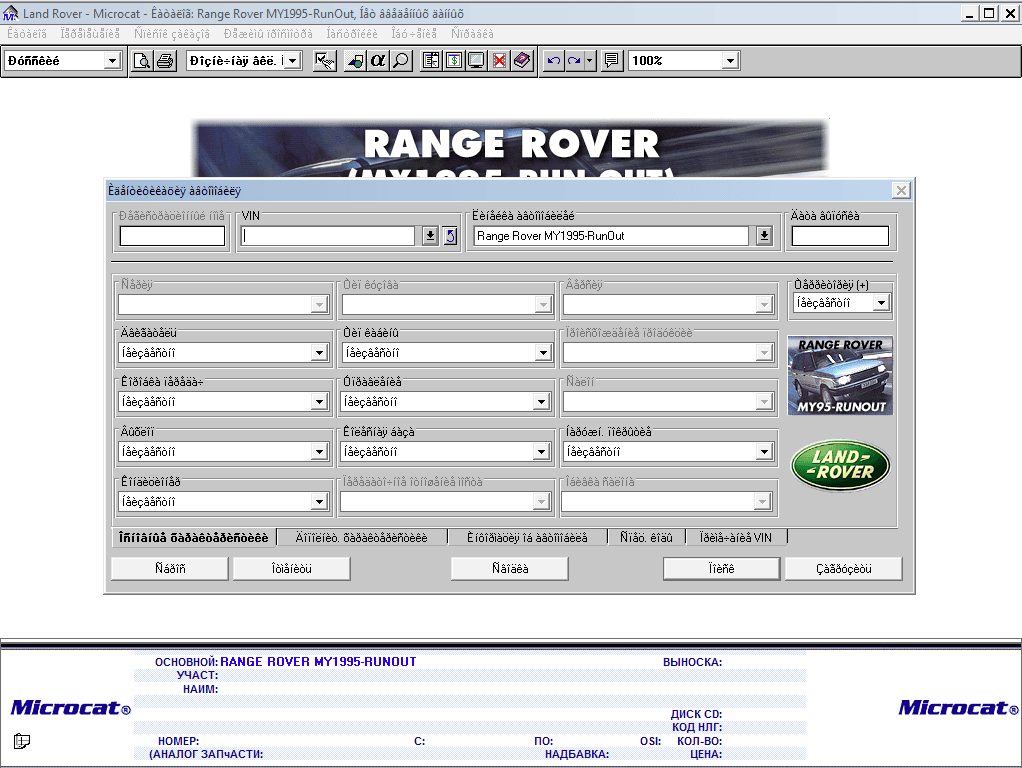1022x768 pixels.
Task: Open the second menu in the menu bar
Action: [x=90, y=34]
